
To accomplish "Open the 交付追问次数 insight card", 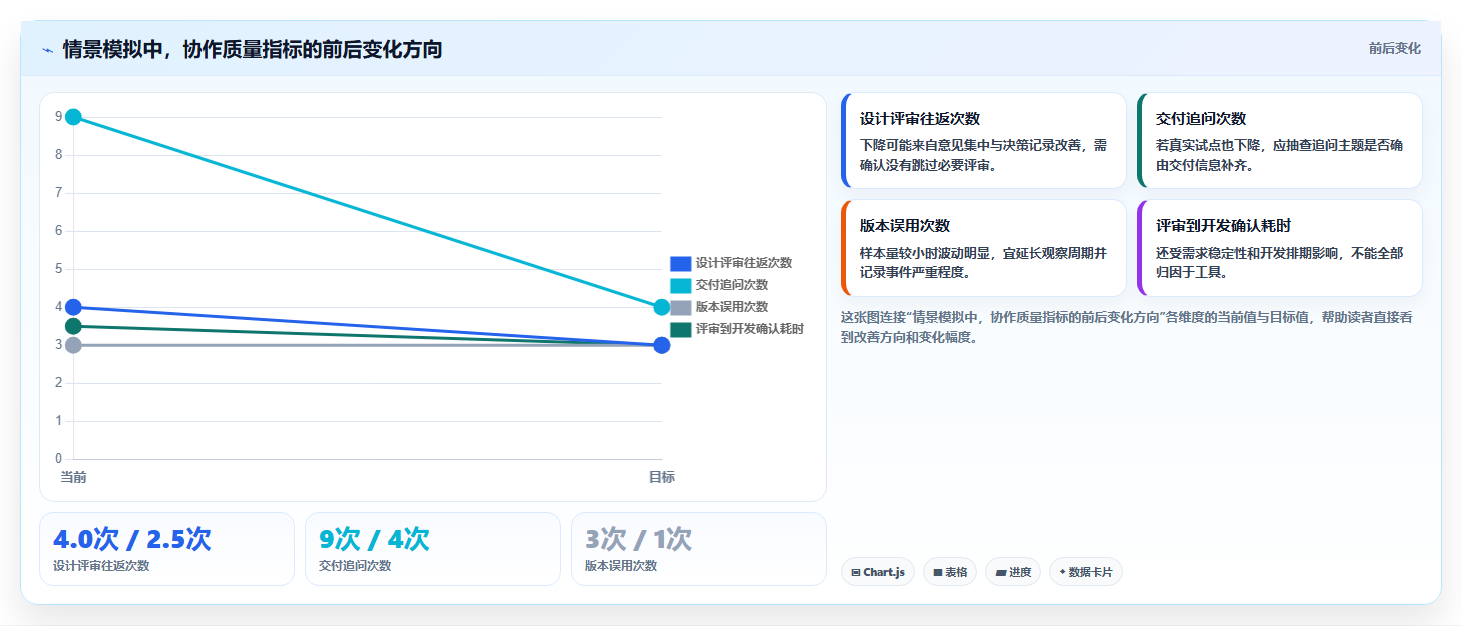I will point(1280,141).
